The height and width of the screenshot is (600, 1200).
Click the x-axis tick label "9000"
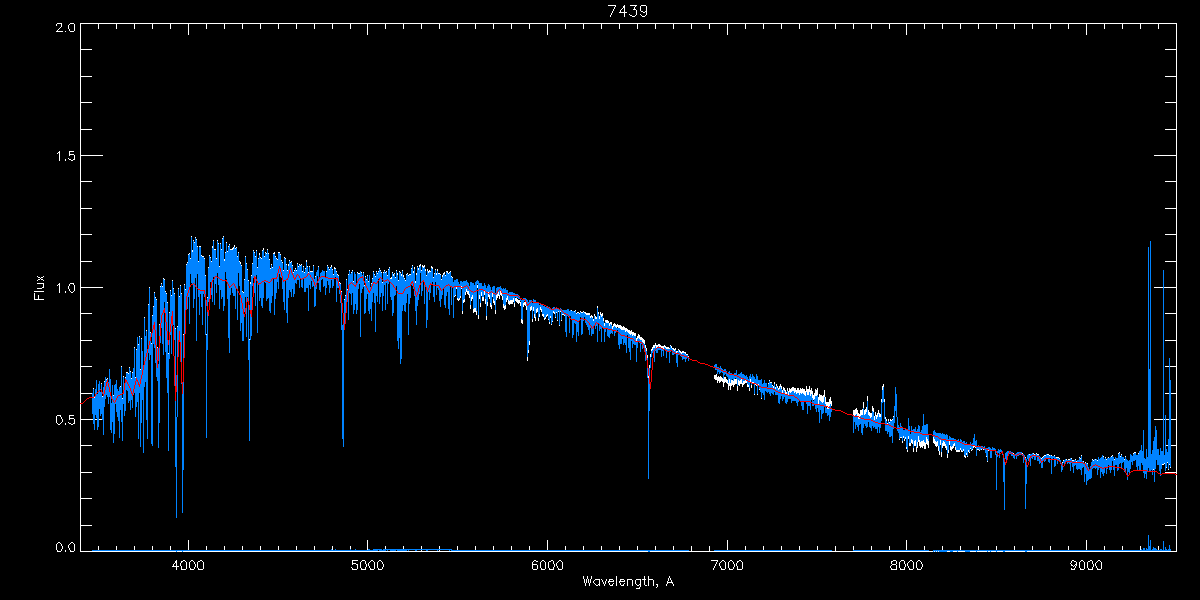click(1087, 565)
